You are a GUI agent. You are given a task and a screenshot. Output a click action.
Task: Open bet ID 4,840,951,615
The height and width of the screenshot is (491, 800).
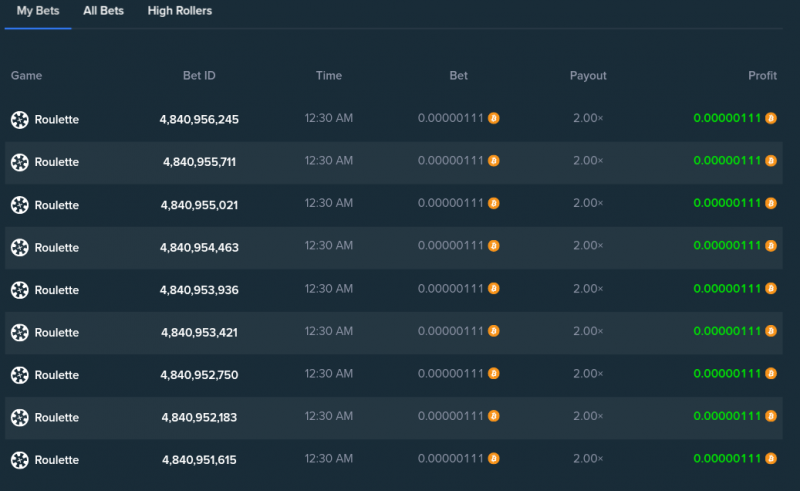coord(199,460)
